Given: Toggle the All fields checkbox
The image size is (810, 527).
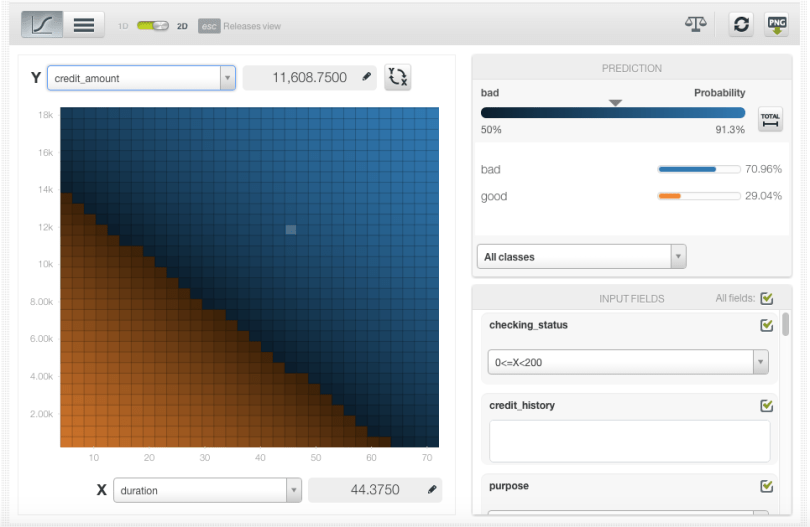Looking at the screenshot, I should click(x=767, y=298).
